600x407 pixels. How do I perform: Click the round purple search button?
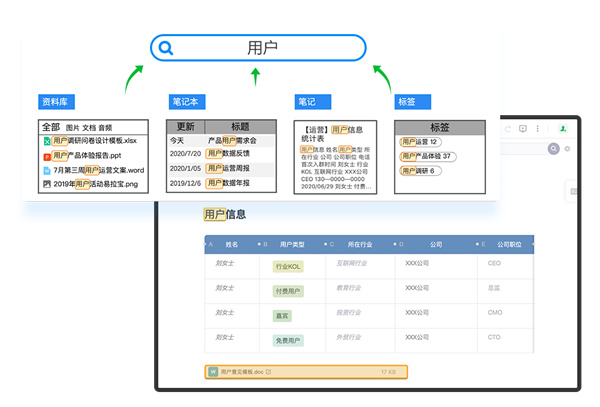tap(555, 148)
